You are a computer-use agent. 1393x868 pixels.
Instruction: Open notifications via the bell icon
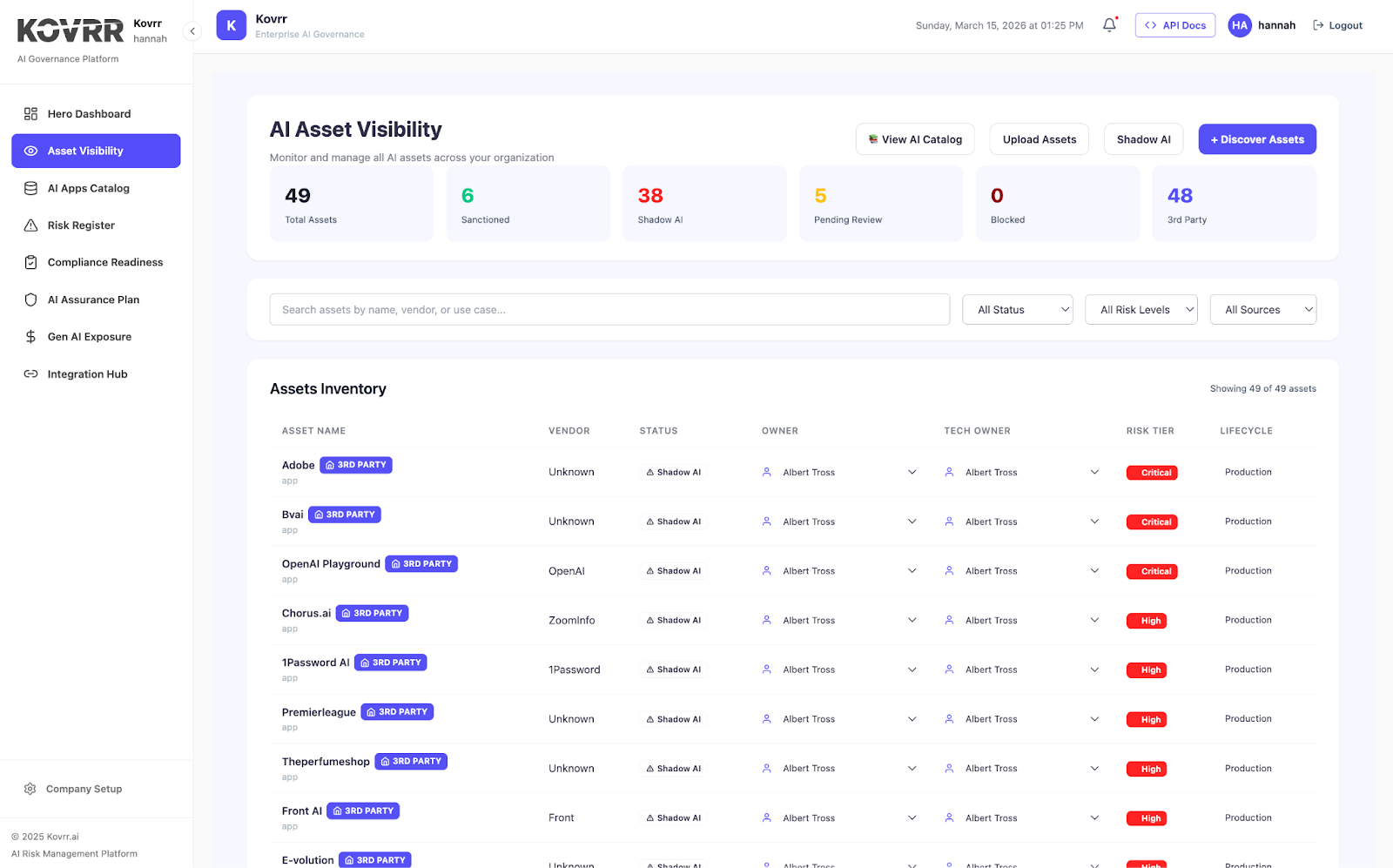(x=1109, y=25)
